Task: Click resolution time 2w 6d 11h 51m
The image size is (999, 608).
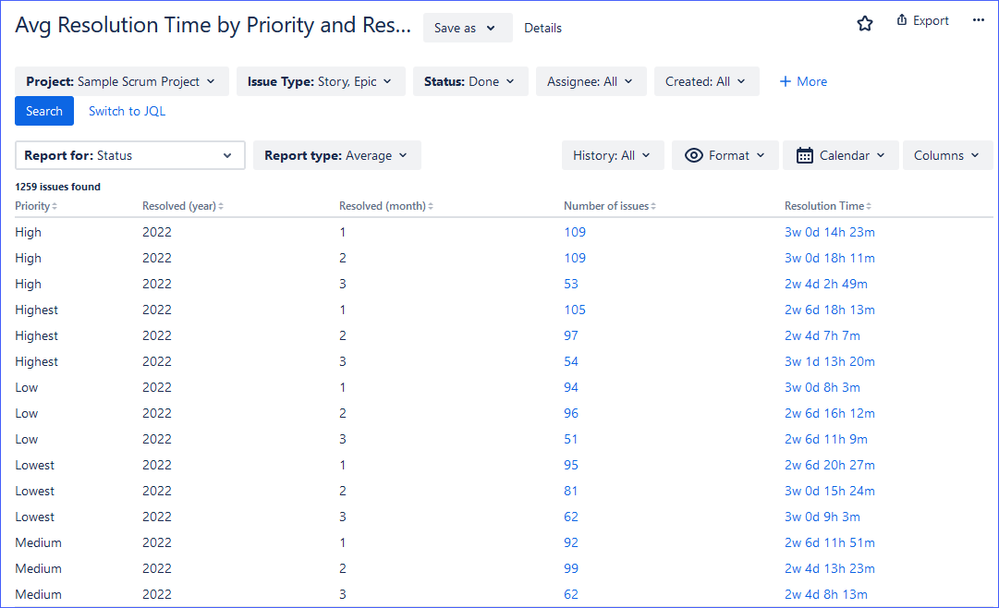Action: (x=830, y=542)
